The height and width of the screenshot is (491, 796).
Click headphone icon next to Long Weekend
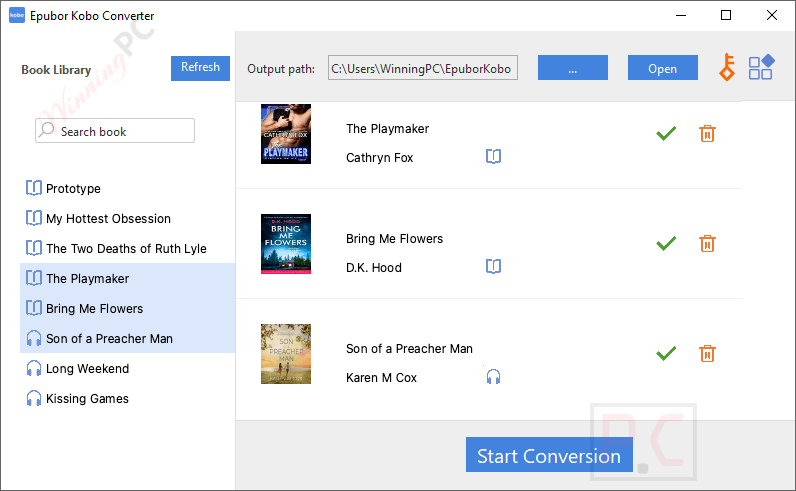click(34, 368)
